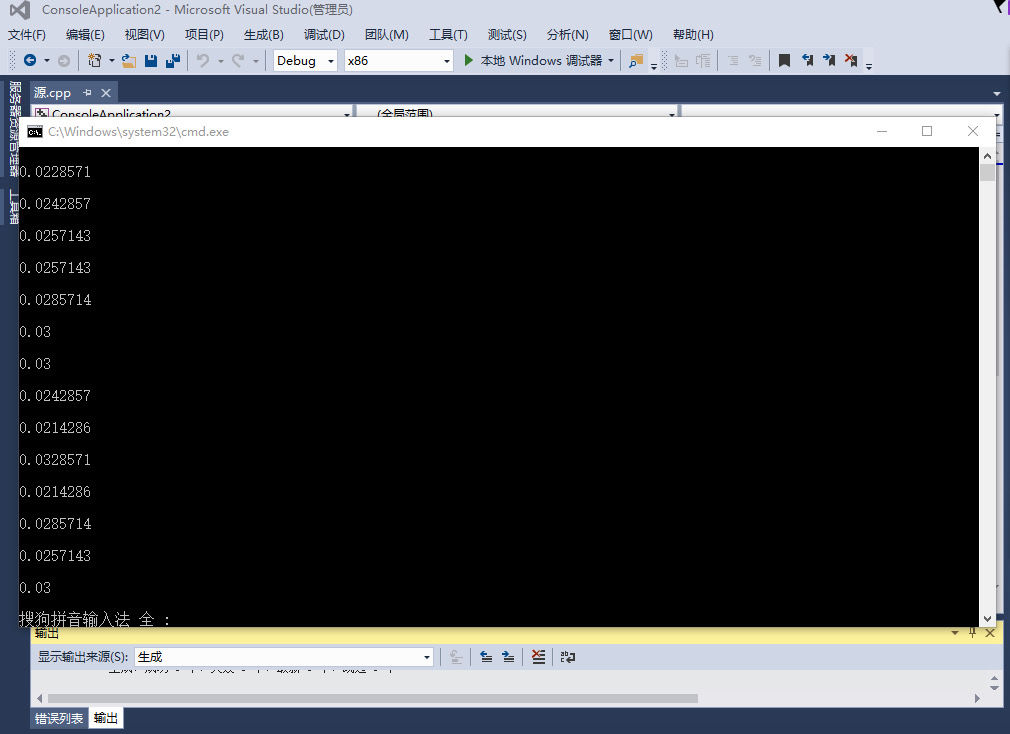Click the console scrollbar down arrow
The width and height of the screenshot is (1010, 734).
click(x=987, y=619)
